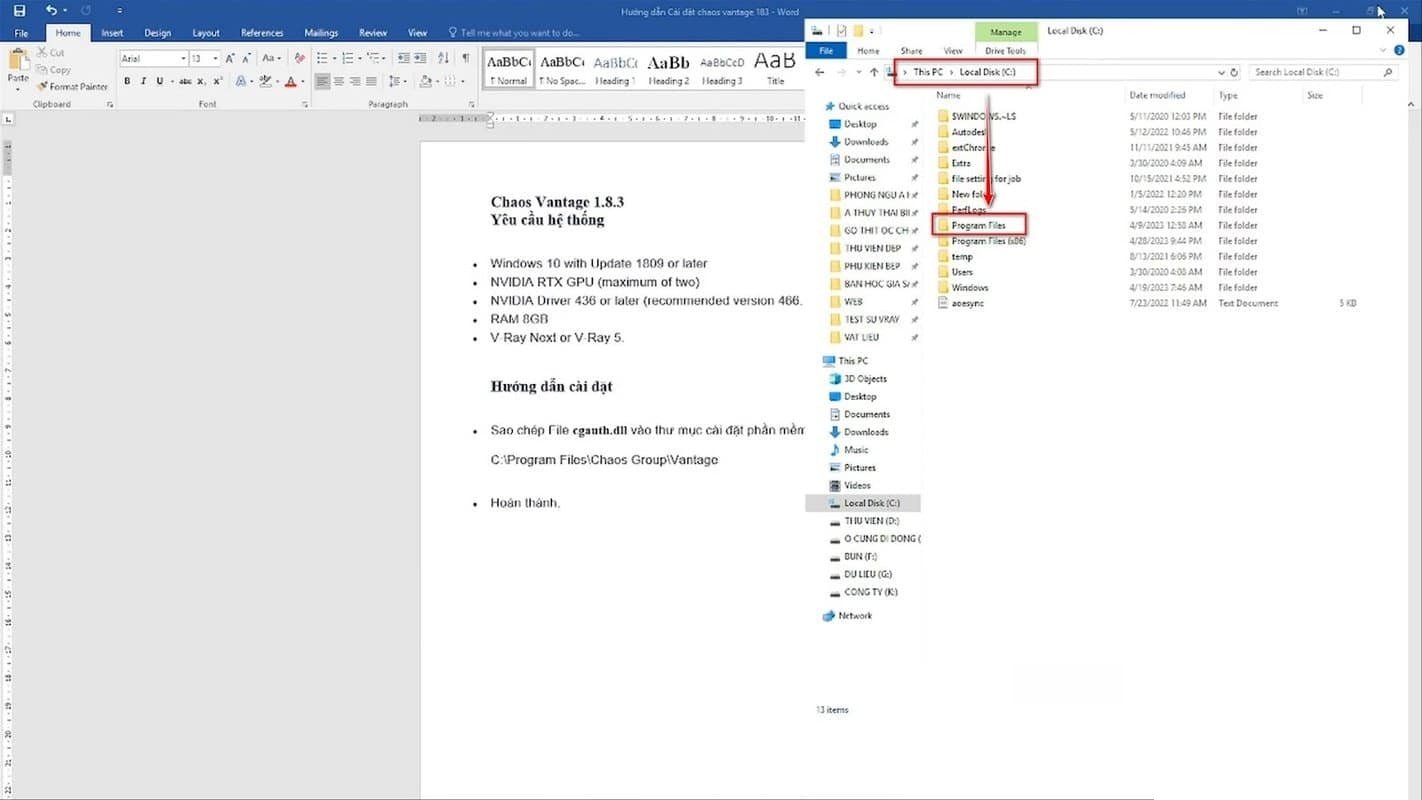
Task: Increase the paragraph indent
Action: point(420,59)
